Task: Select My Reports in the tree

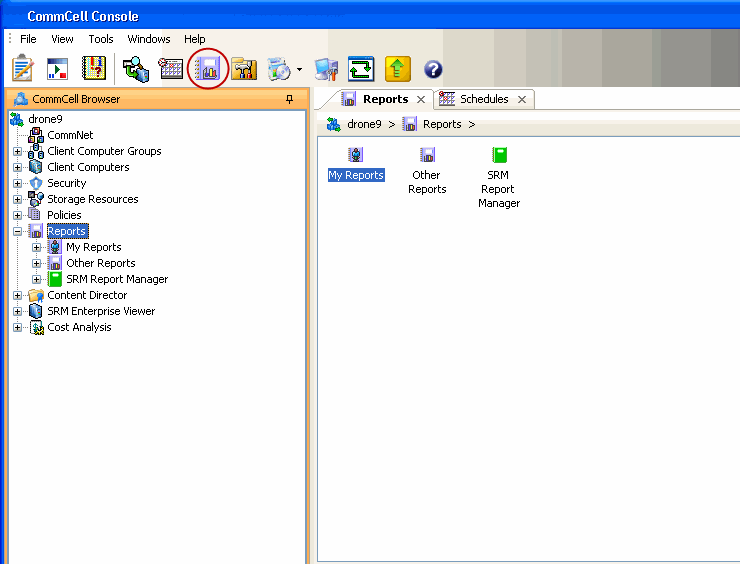Action: [93, 247]
